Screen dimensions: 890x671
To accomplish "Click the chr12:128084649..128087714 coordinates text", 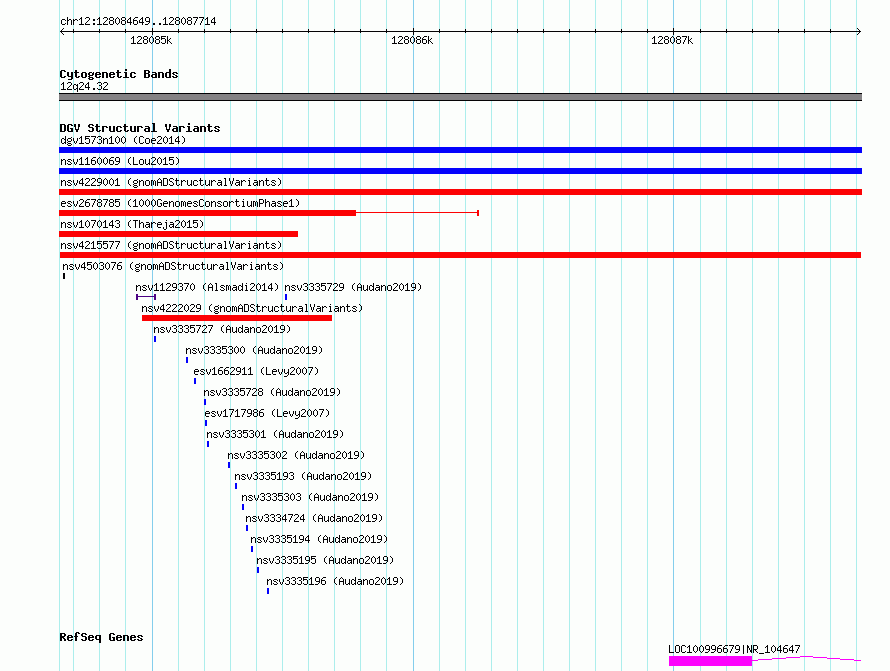I will tap(138, 21).
